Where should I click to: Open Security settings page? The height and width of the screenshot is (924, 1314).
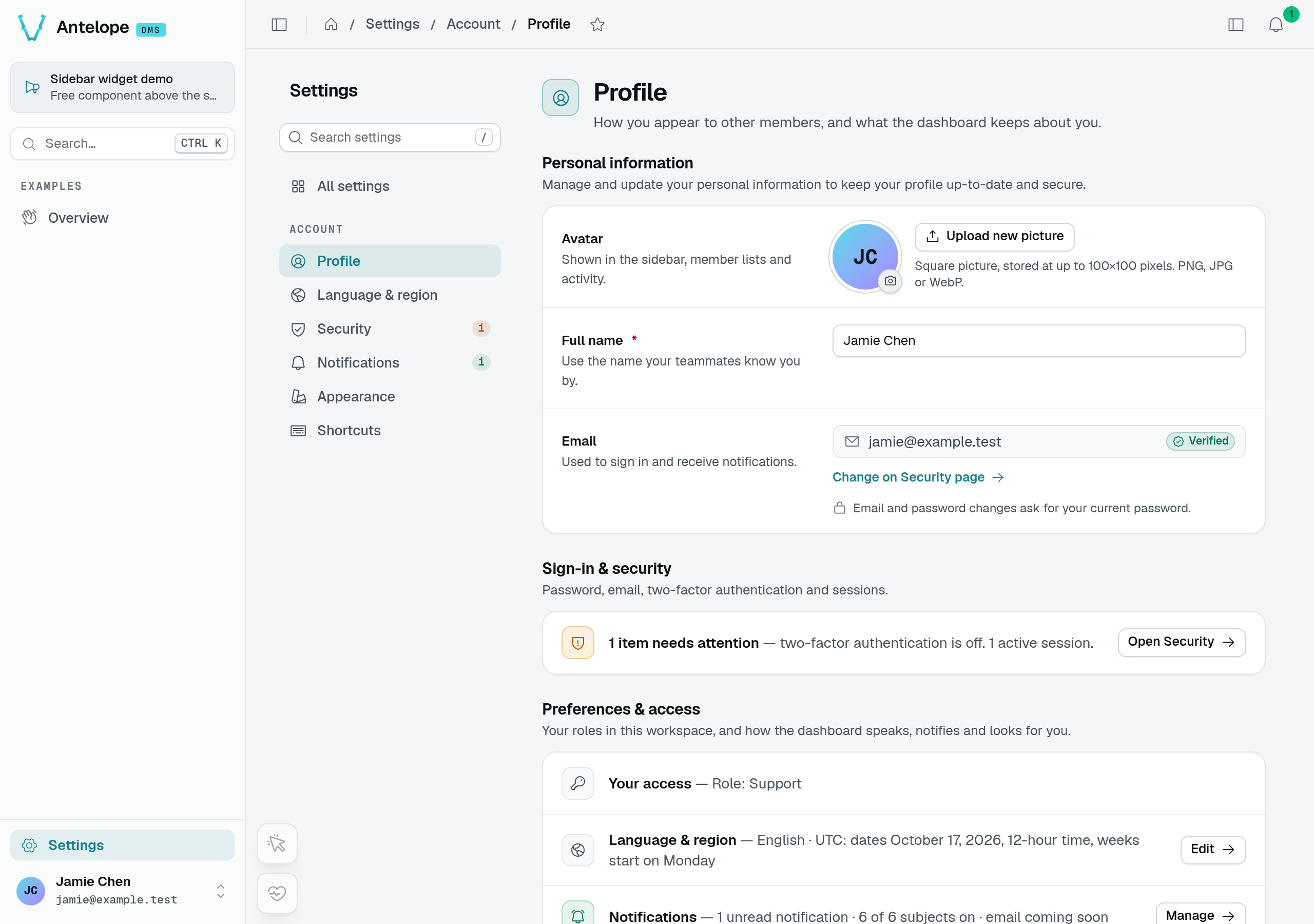pos(390,329)
